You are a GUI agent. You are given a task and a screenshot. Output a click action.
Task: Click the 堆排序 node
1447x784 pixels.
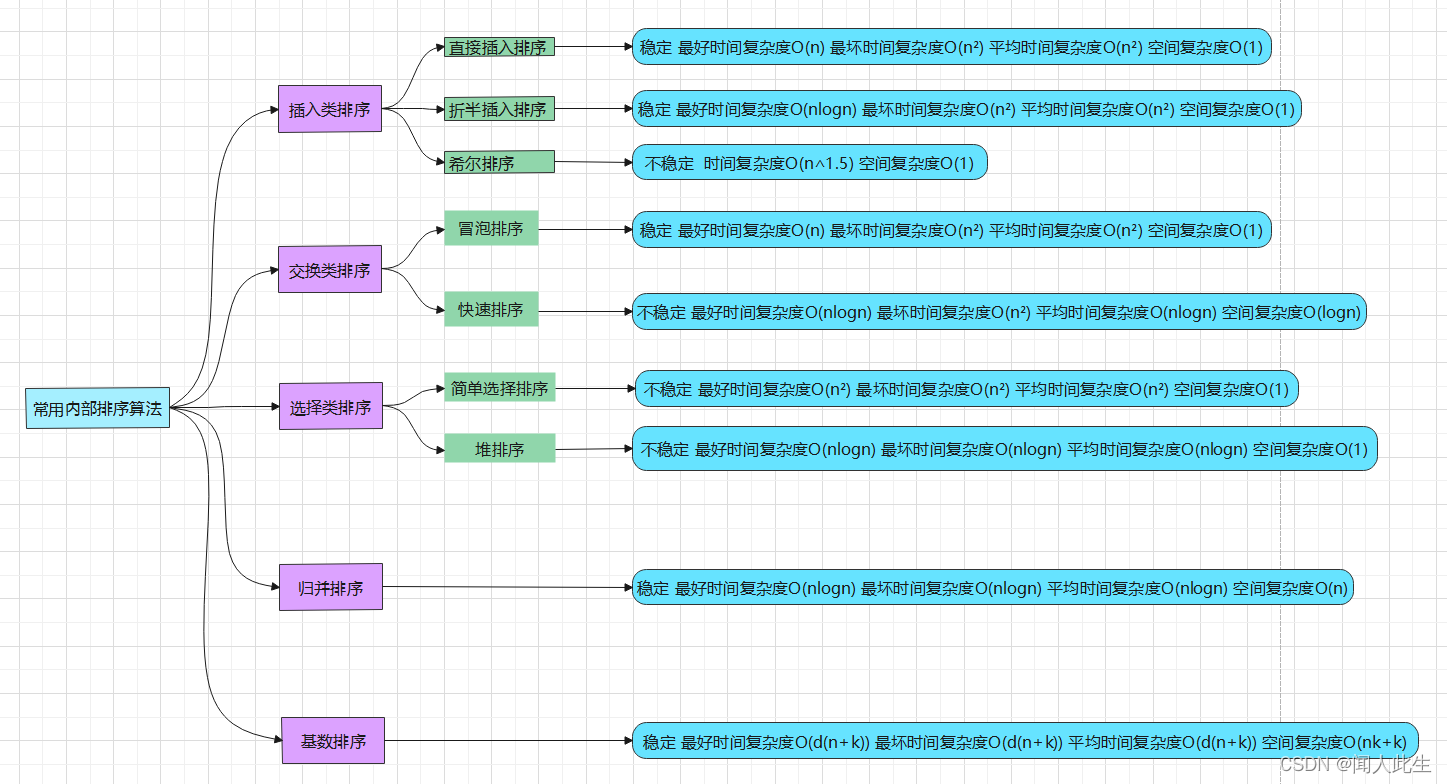[500, 449]
